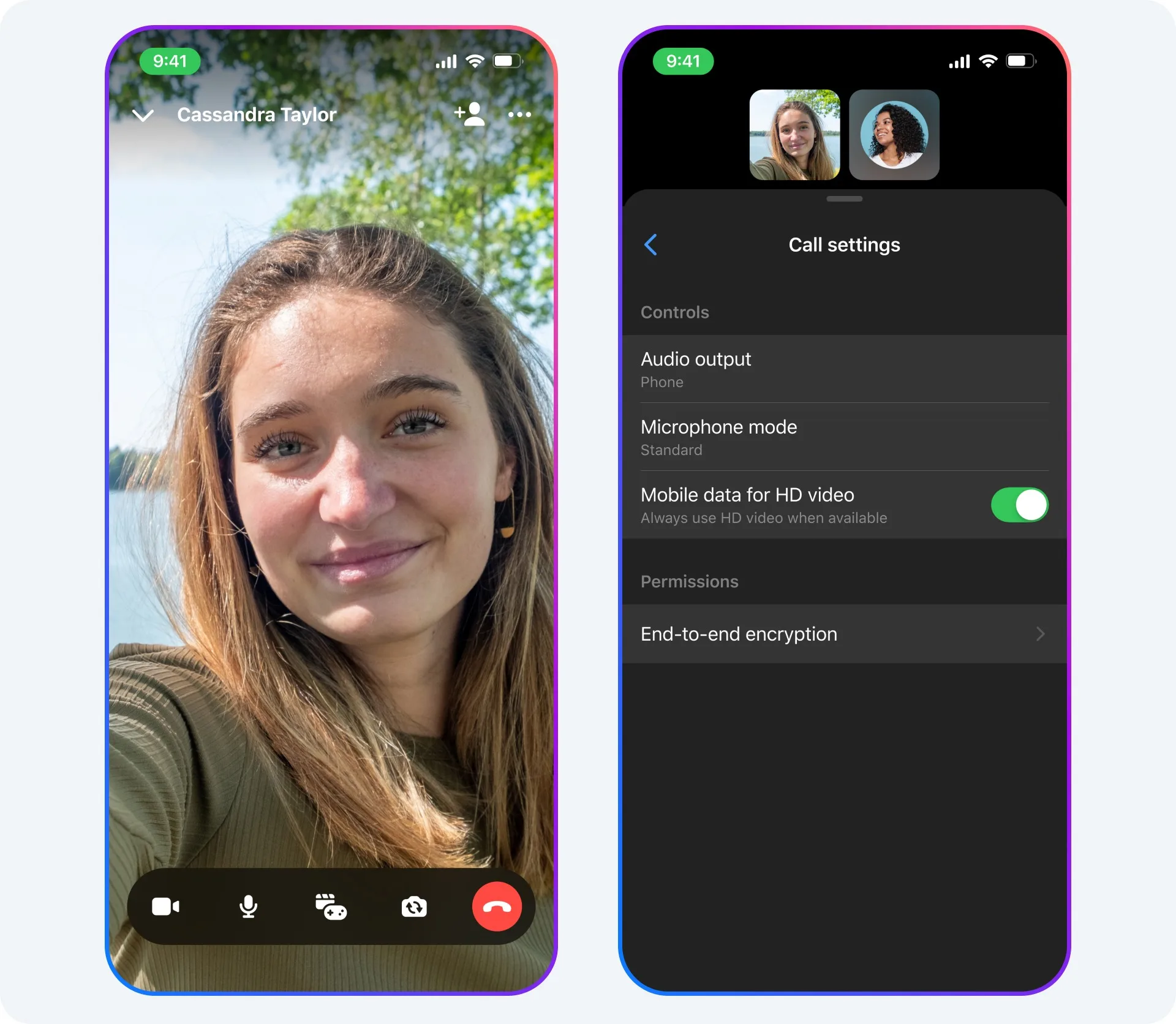Select Permissions section in Call settings

pyautogui.click(x=692, y=581)
